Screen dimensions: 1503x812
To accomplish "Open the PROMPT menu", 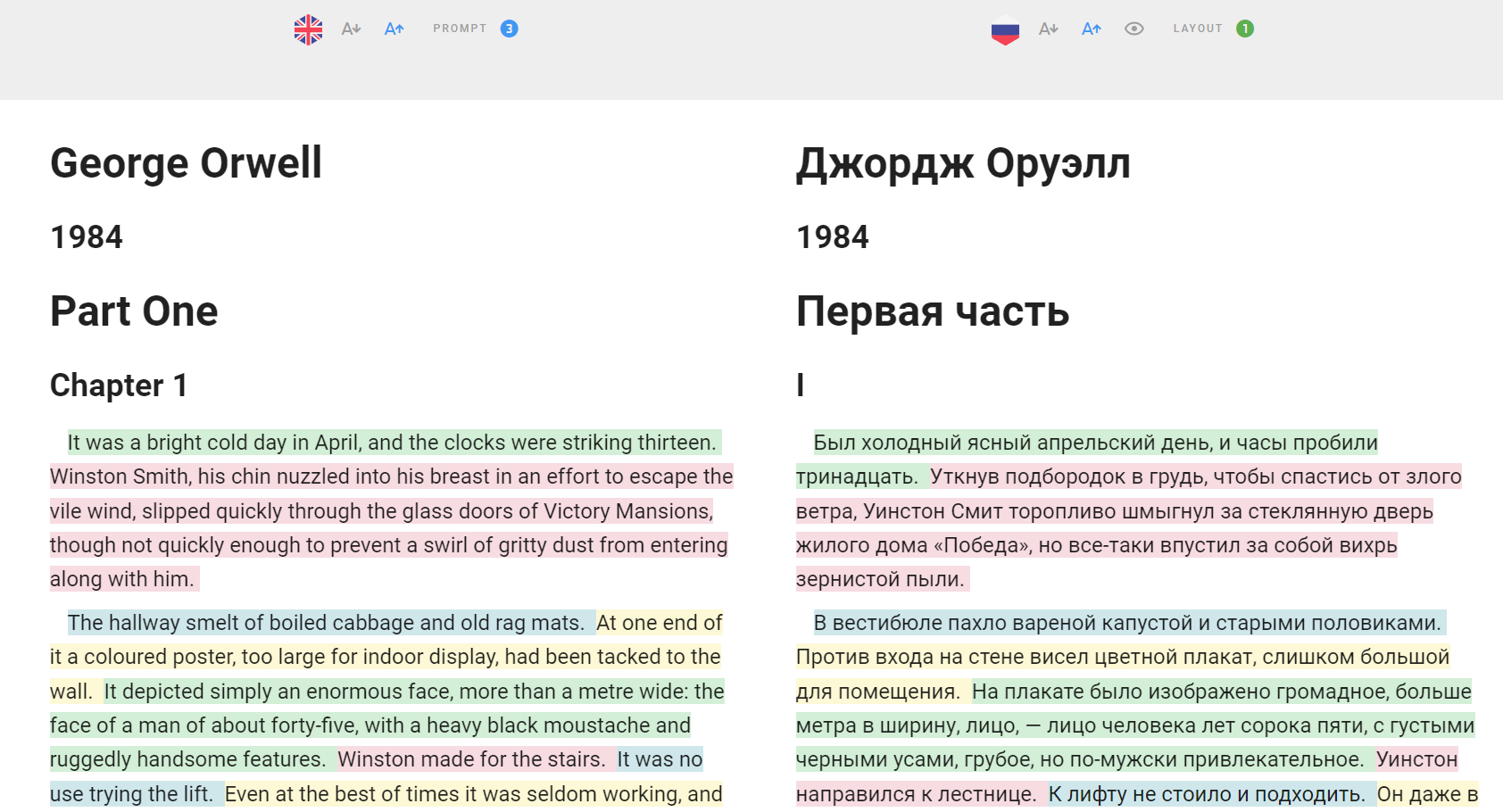I will pyautogui.click(x=460, y=28).
